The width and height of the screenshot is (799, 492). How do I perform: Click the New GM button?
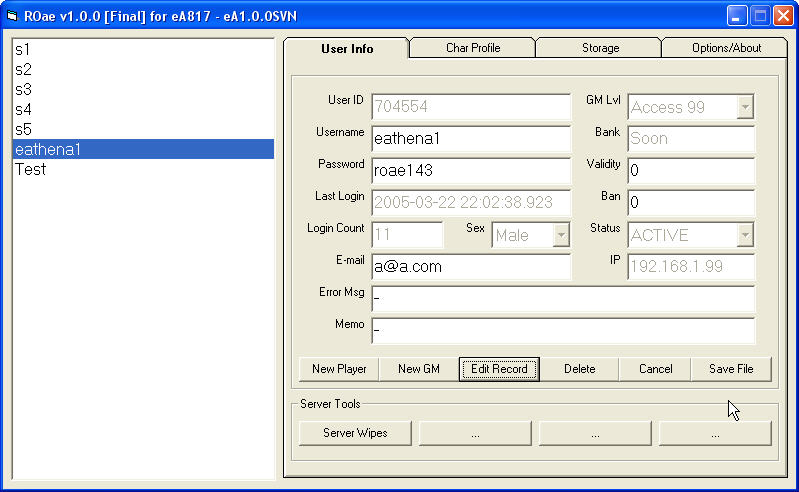click(x=418, y=369)
